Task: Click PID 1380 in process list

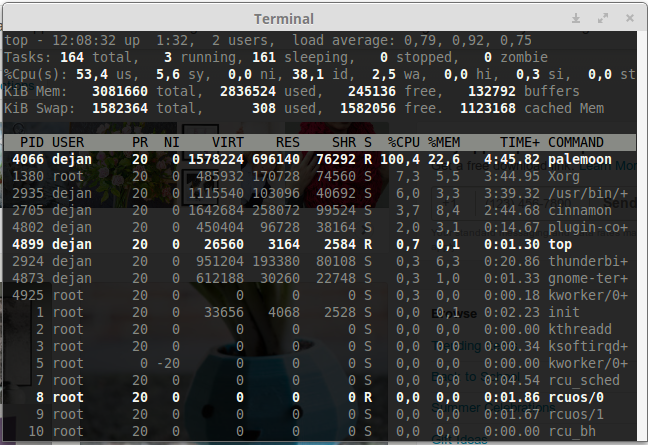Action: 28,176
